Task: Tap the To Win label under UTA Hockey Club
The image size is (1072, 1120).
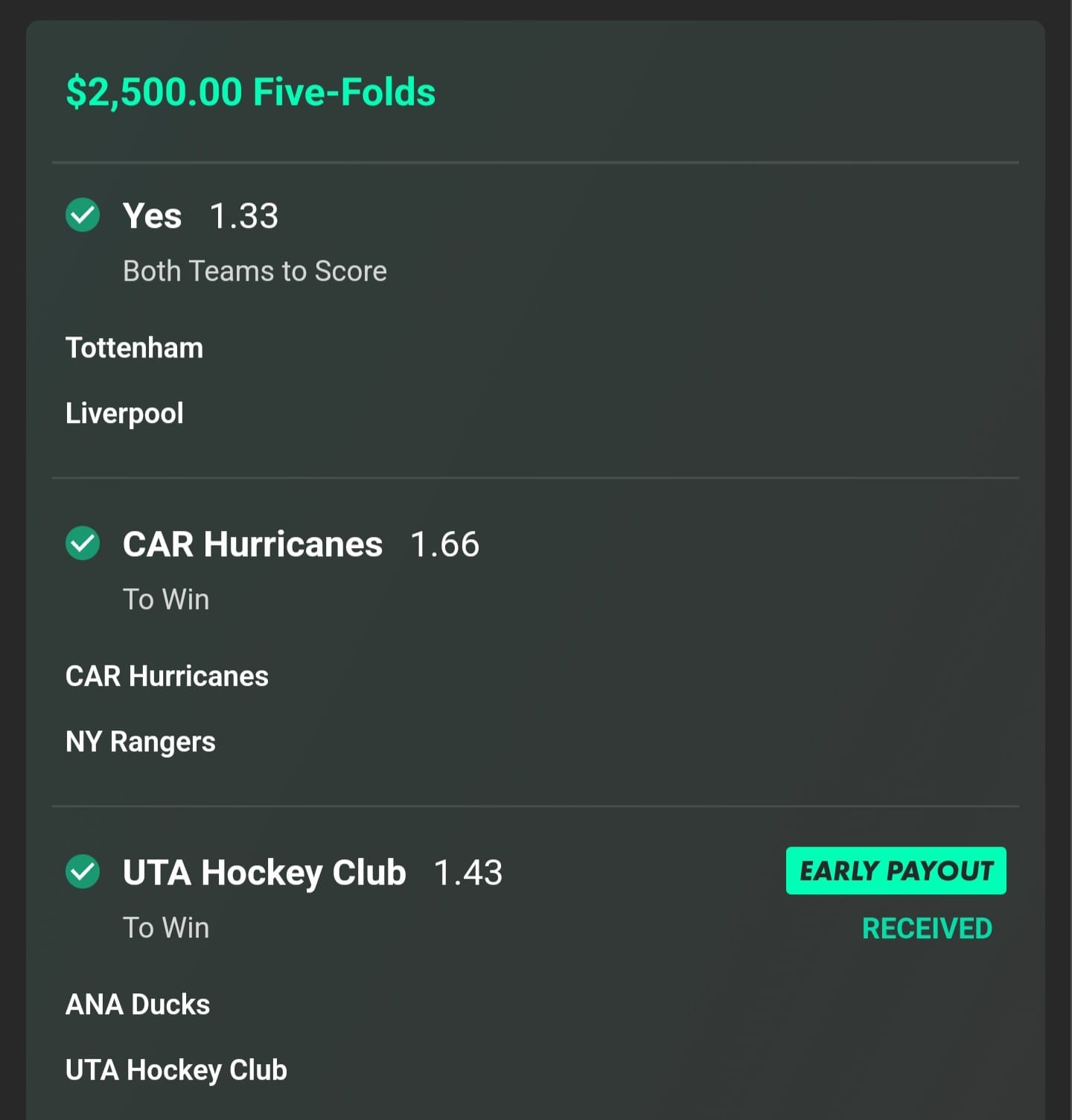Action: [x=166, y=928]
